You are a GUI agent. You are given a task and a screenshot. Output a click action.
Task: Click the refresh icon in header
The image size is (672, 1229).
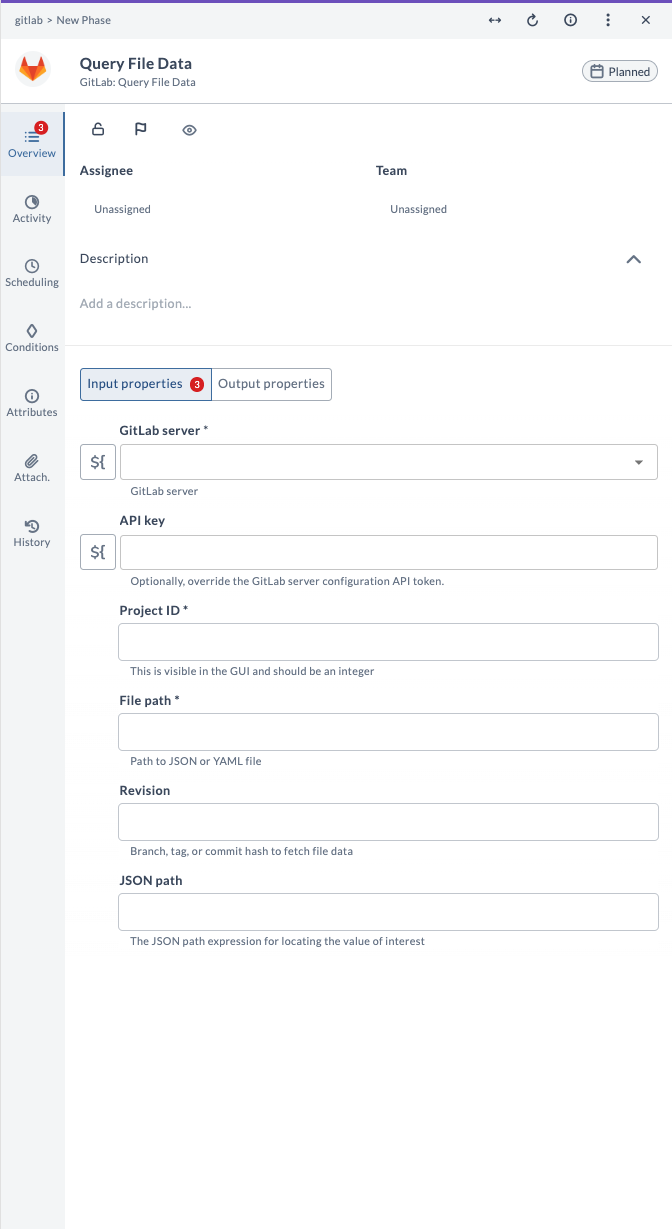pos(532,20)
